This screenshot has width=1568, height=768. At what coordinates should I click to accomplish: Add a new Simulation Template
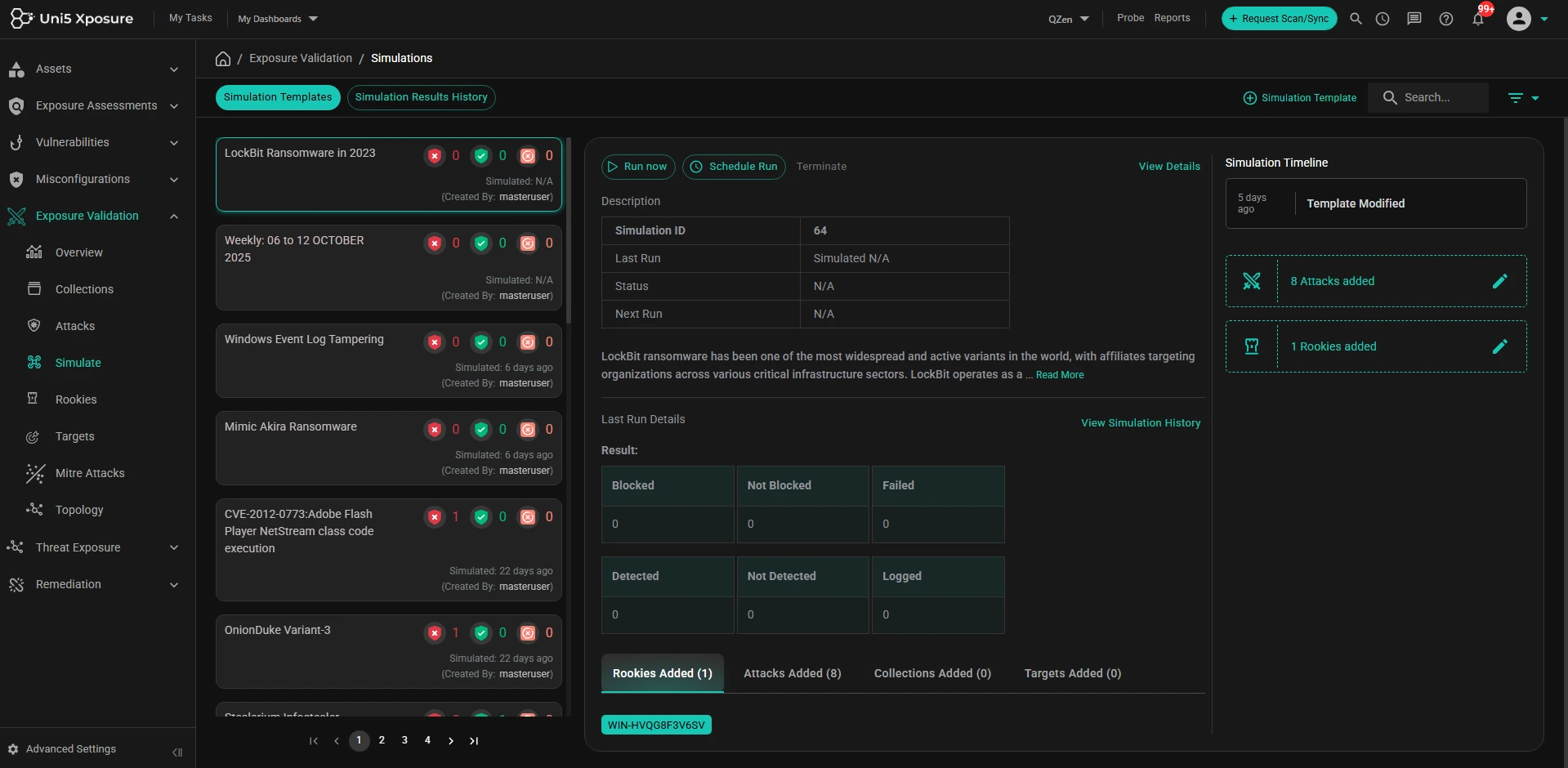[x=1300, y=98]
